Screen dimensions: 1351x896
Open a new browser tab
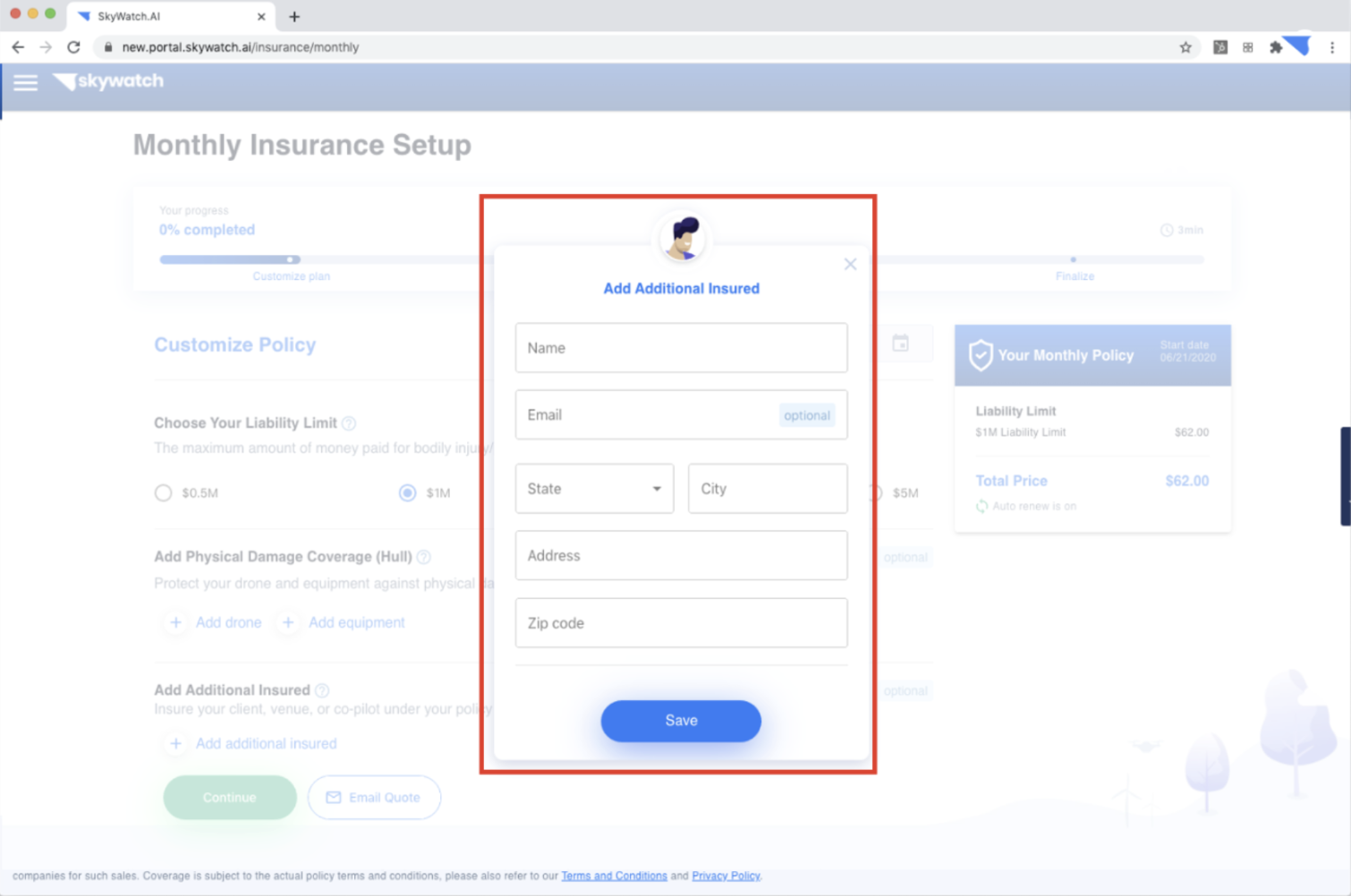pyautogui.click(x=294, y=16)
